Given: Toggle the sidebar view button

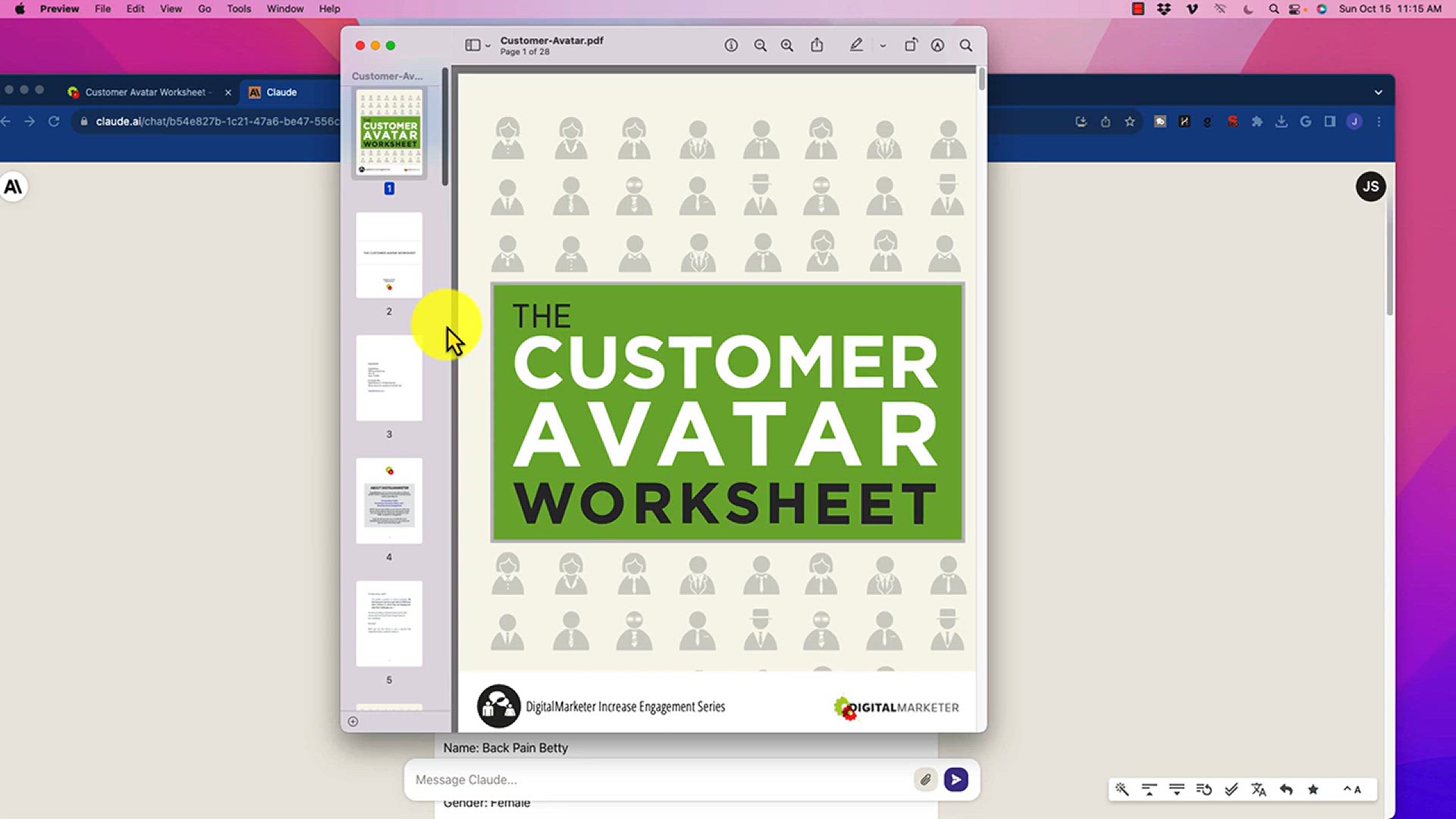Looking at the screenshot, I should (x=472, y=45).
